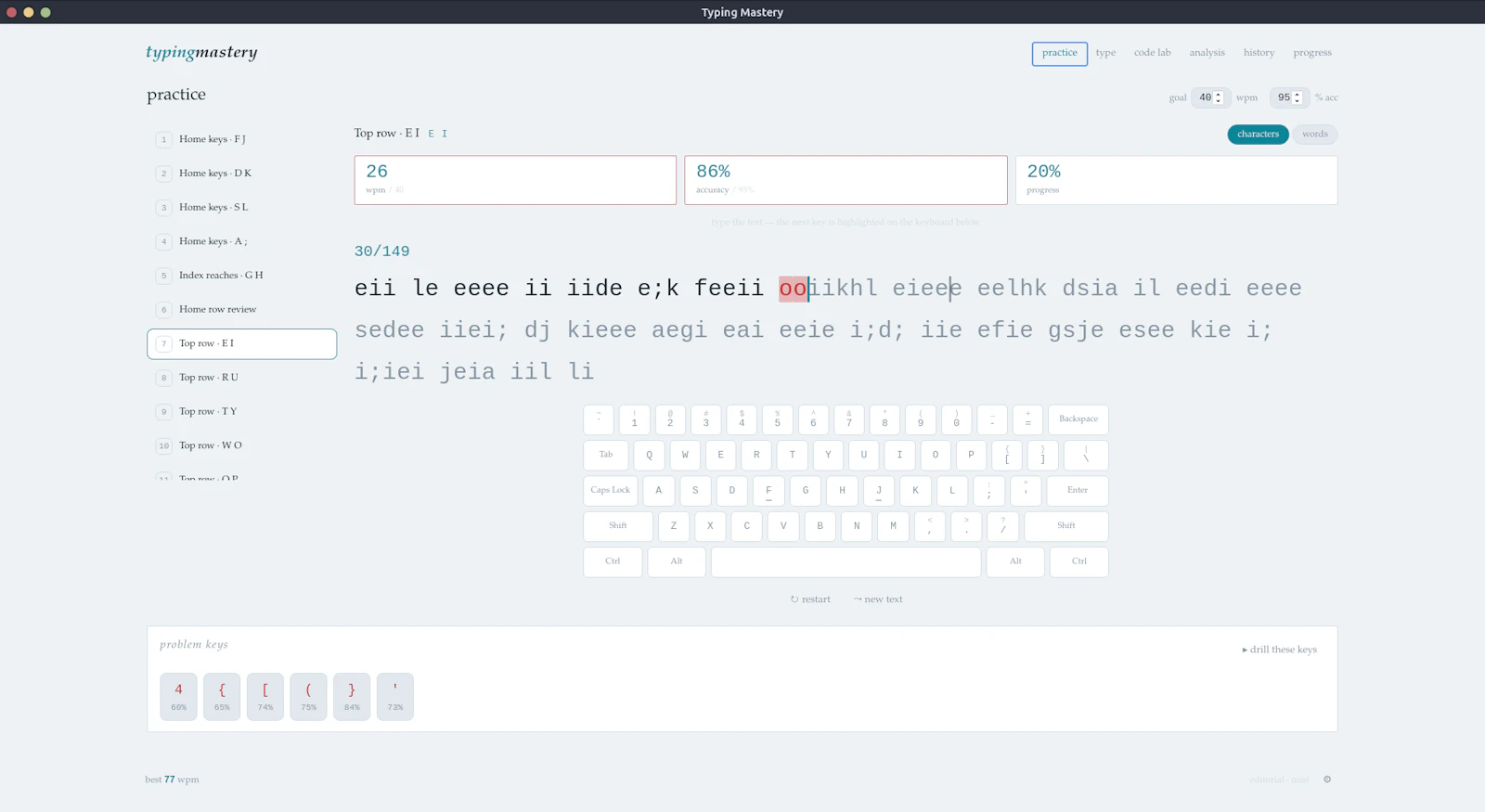Open the settings gear icon in the footer
The height and width of the screenshot is (812, 1485).
pos(1327,780)
